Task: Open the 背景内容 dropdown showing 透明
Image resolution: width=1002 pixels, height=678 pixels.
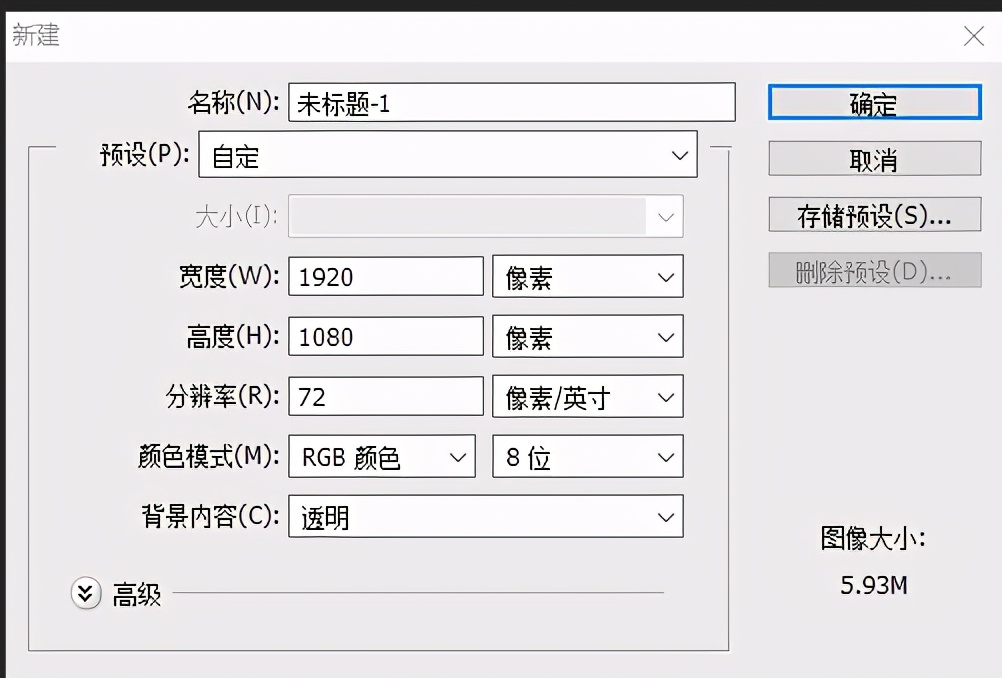Action: click(x=486, y=516)
